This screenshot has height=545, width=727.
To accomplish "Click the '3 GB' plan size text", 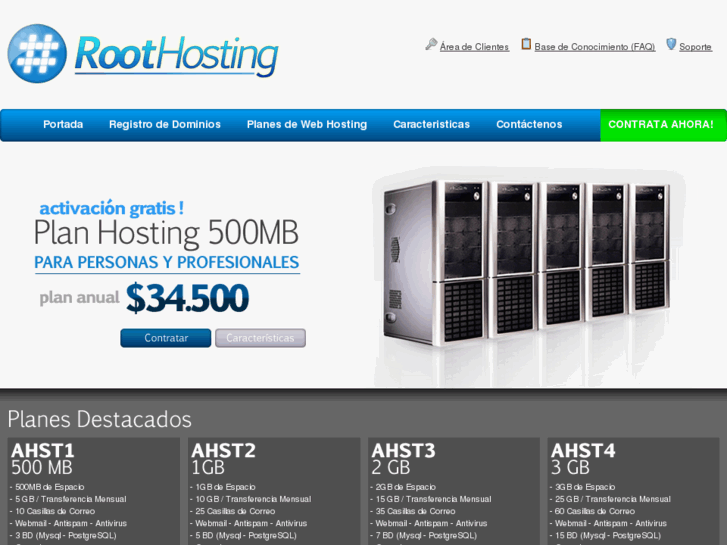I will (x=570, y=468).
